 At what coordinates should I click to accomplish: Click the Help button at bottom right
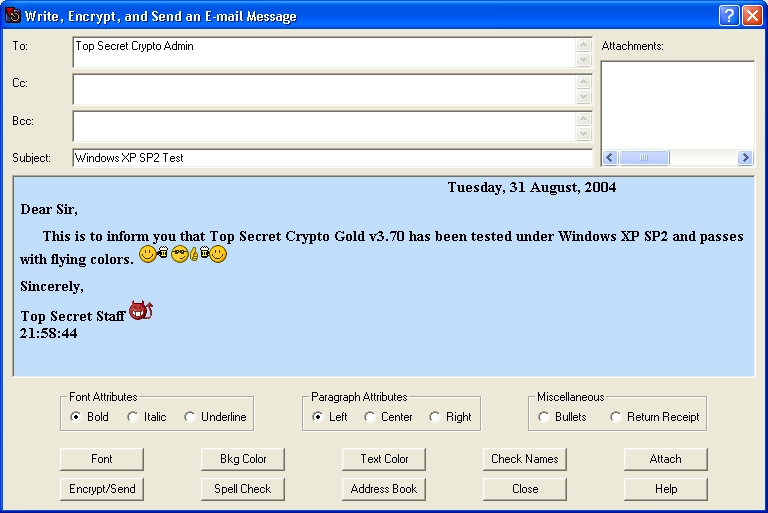coord(666,489)
